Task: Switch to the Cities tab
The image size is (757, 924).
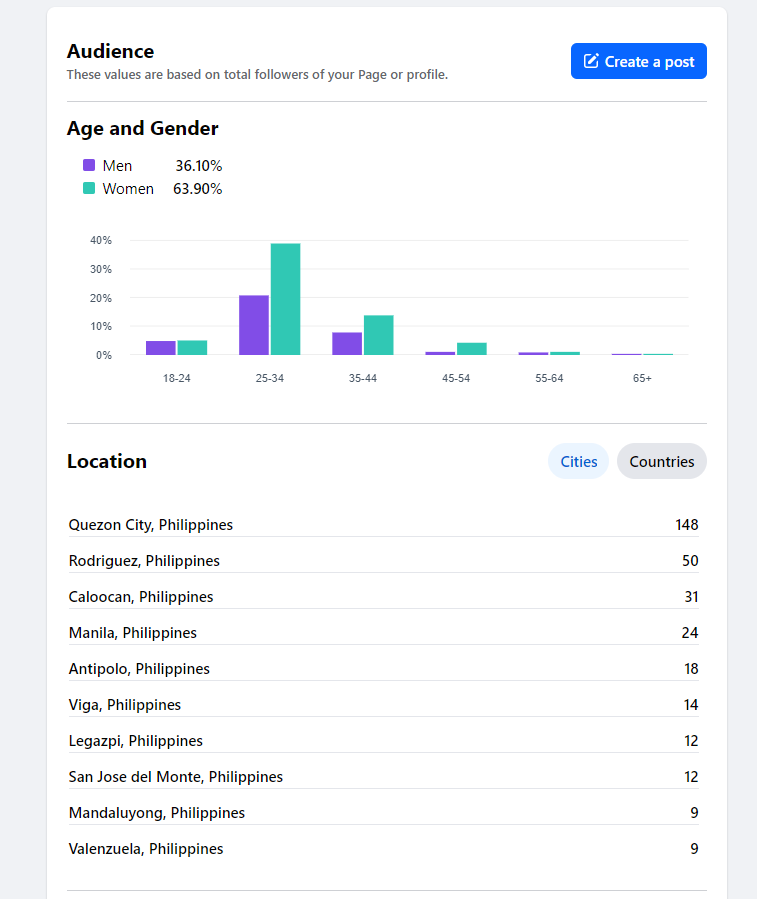Action: (578, 461)
